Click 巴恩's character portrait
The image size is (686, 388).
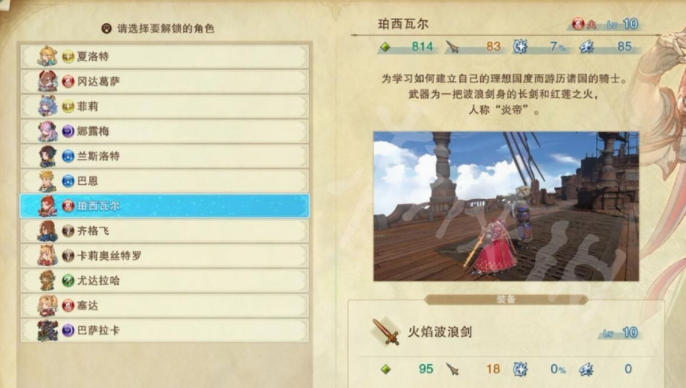48,181
